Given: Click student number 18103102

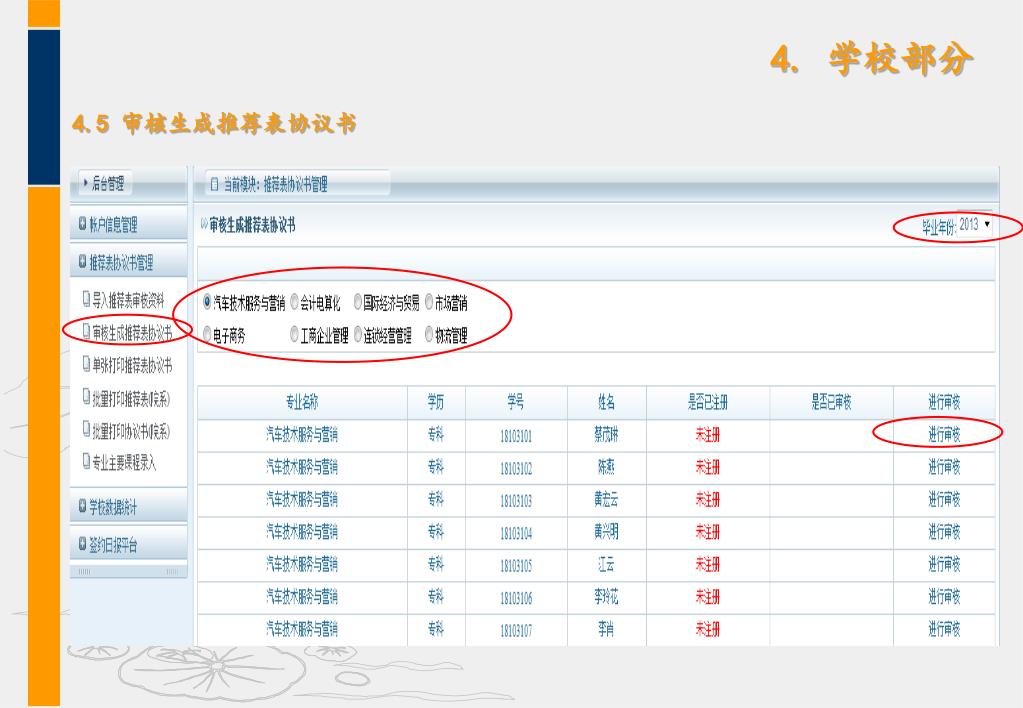Looking at the screenshot, I should pos(516,468).
